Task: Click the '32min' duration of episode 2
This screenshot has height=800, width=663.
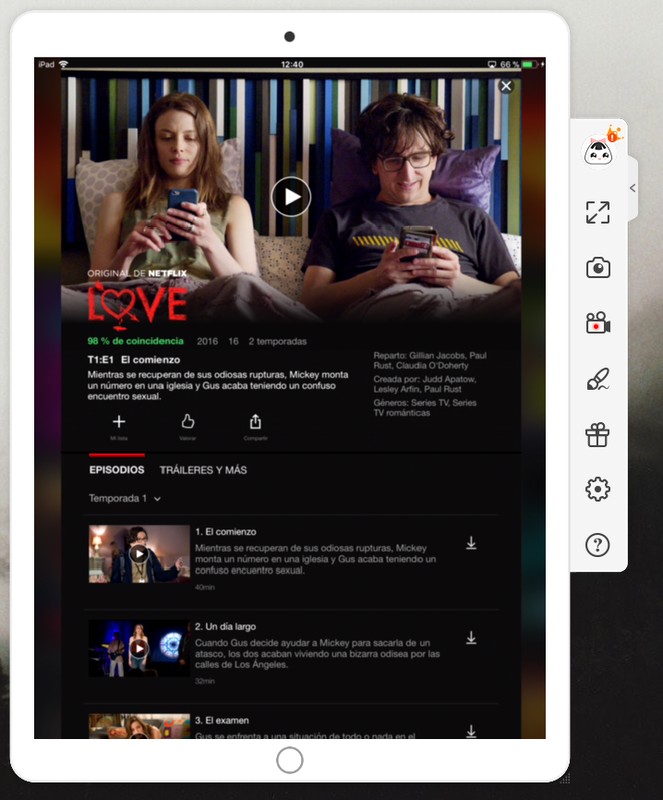Action: pos(205,681)
